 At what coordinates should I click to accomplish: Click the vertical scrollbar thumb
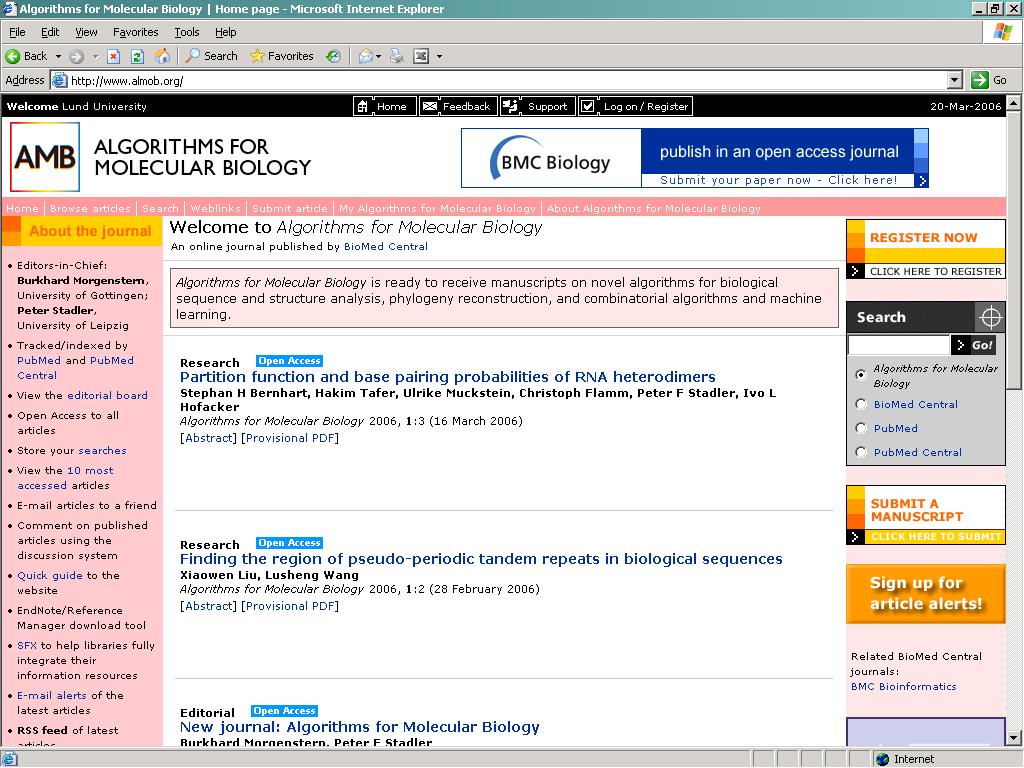pos(1013,250)
